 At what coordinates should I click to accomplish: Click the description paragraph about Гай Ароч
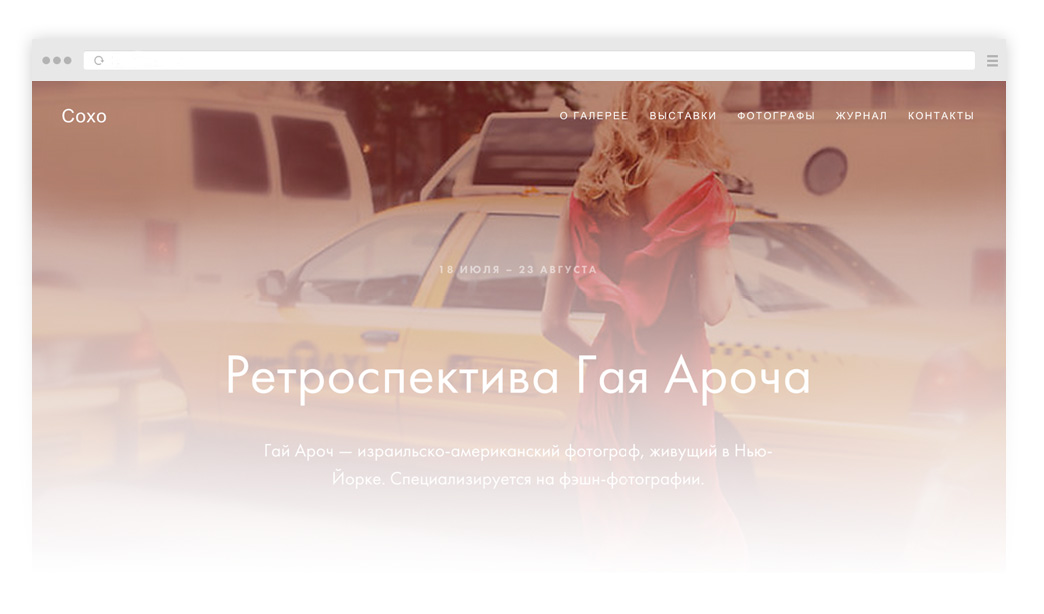pos(518,465)
